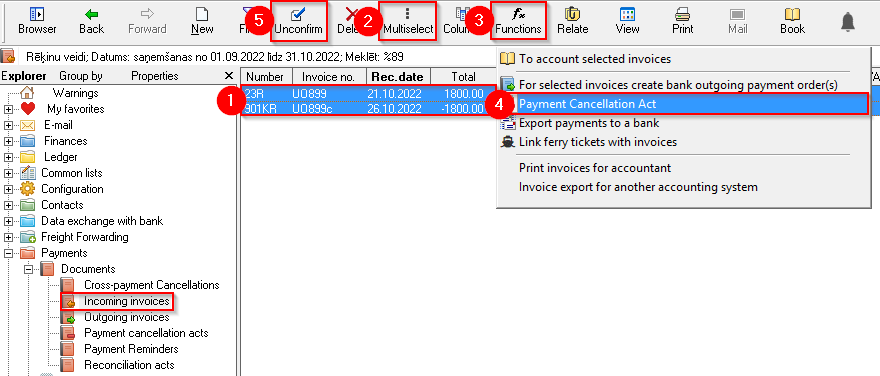
Task: Click the Forward navigation button
Action: click(147, 21)
